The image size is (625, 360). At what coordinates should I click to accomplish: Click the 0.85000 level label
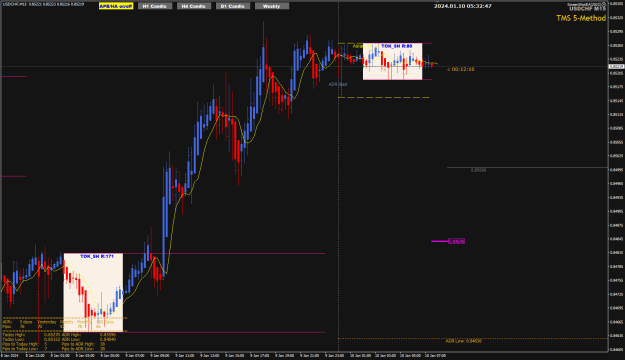tap(478, 170)
